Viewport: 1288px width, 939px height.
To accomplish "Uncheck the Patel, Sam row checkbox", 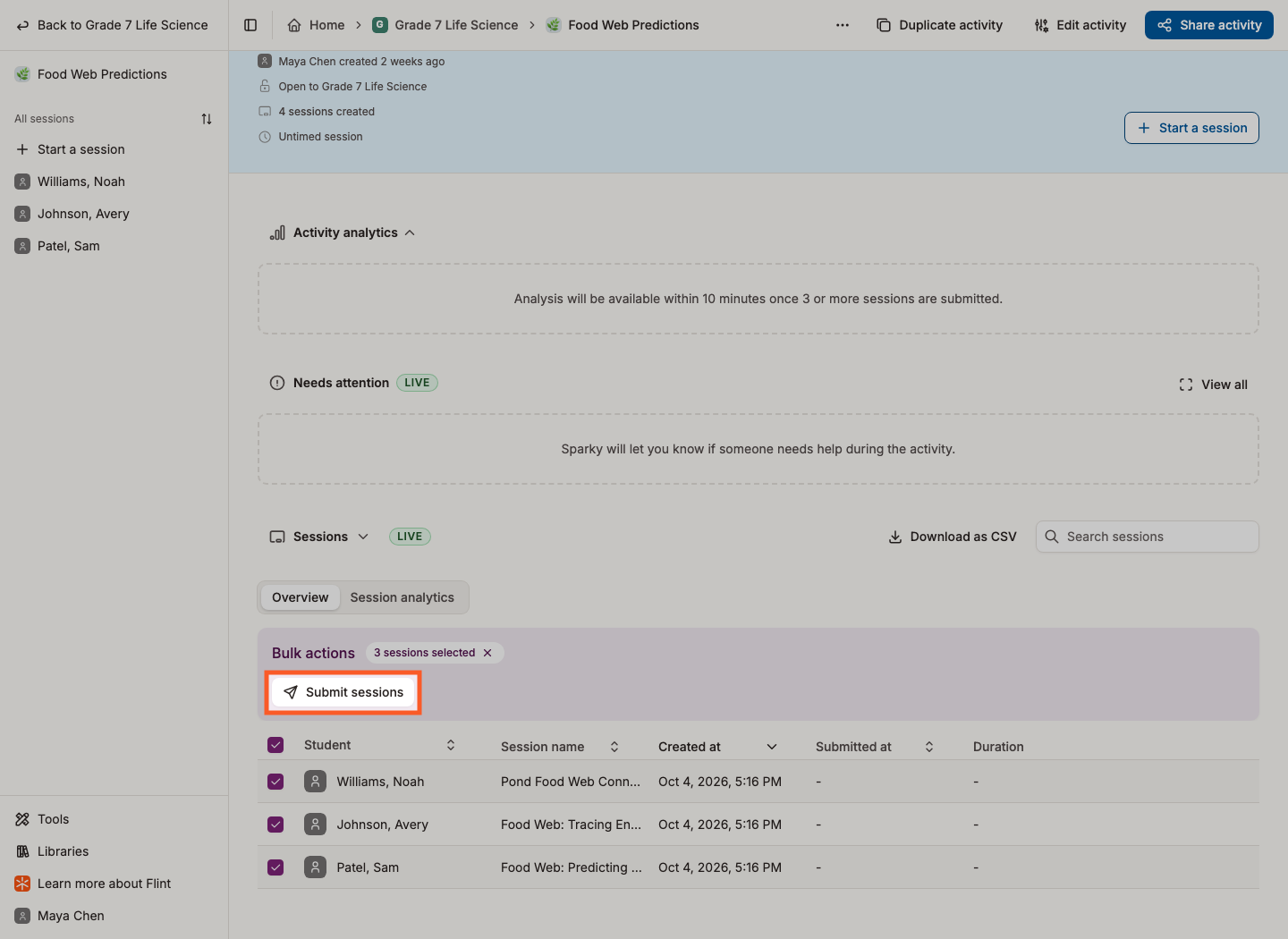I will click(275, 867).
